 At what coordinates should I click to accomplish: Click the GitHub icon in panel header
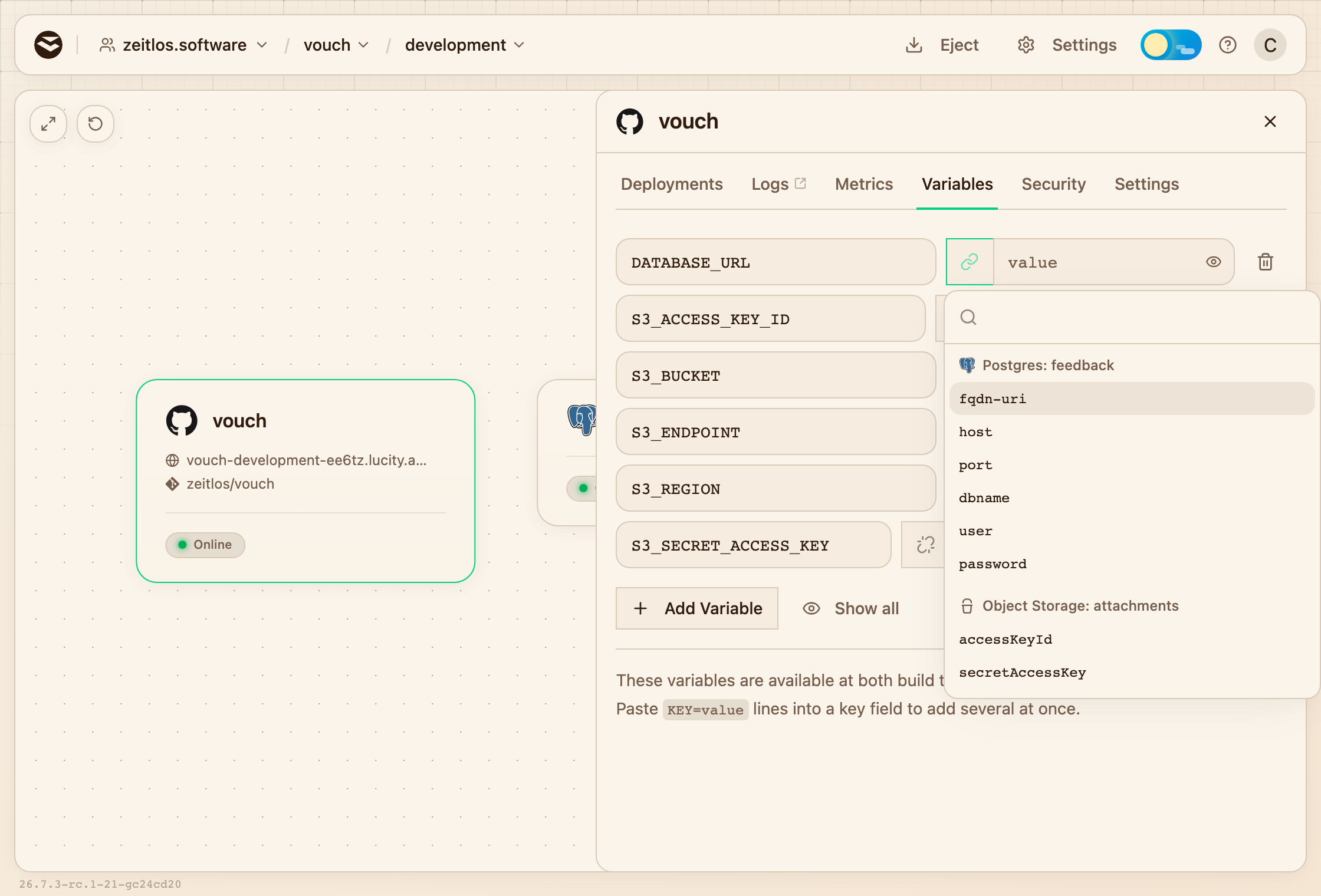pos(630,121)
